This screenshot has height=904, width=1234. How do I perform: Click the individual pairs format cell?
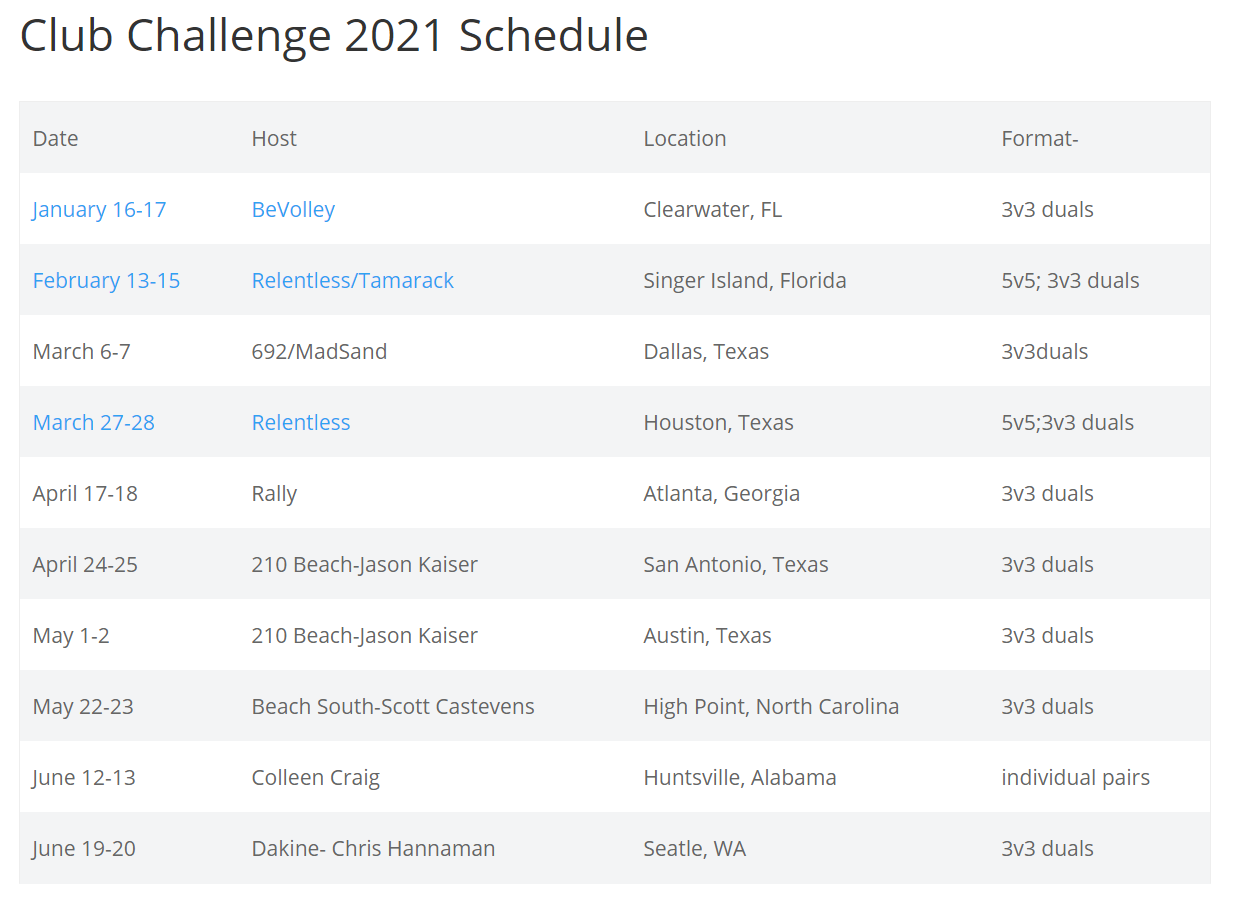tap(1076, 777)
